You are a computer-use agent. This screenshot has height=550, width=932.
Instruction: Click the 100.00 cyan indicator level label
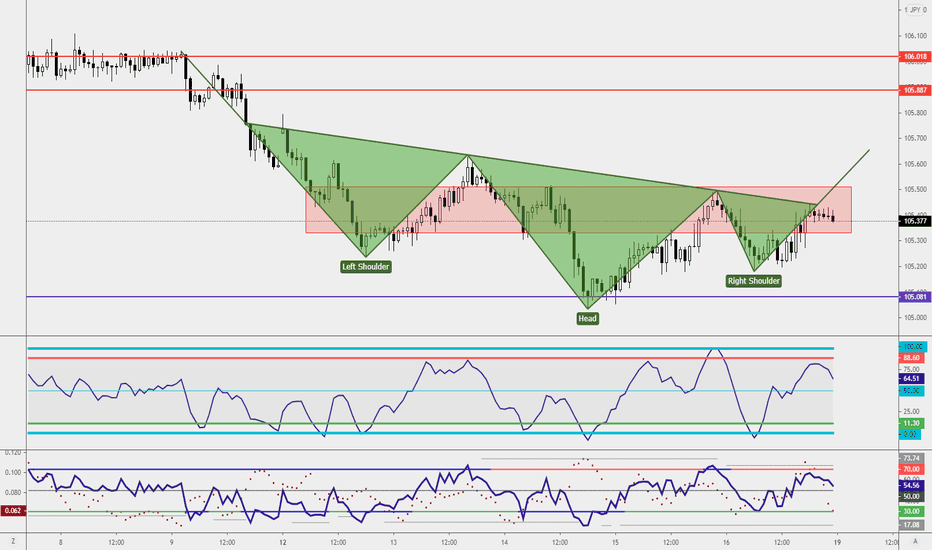[x=912, y=347]
